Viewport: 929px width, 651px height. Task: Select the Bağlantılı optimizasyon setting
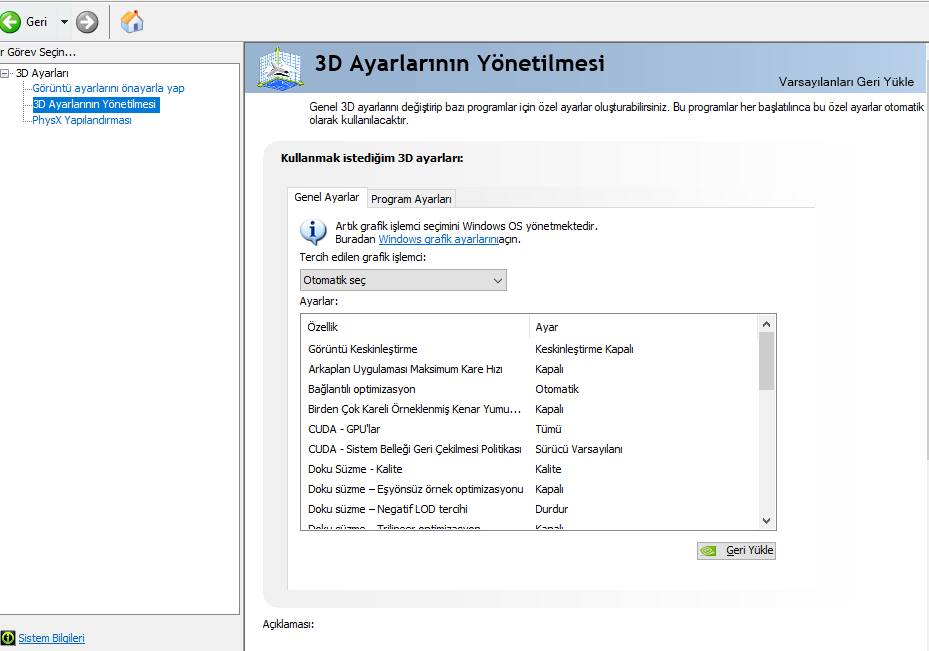pyautogui.click(x=529, y=389)
